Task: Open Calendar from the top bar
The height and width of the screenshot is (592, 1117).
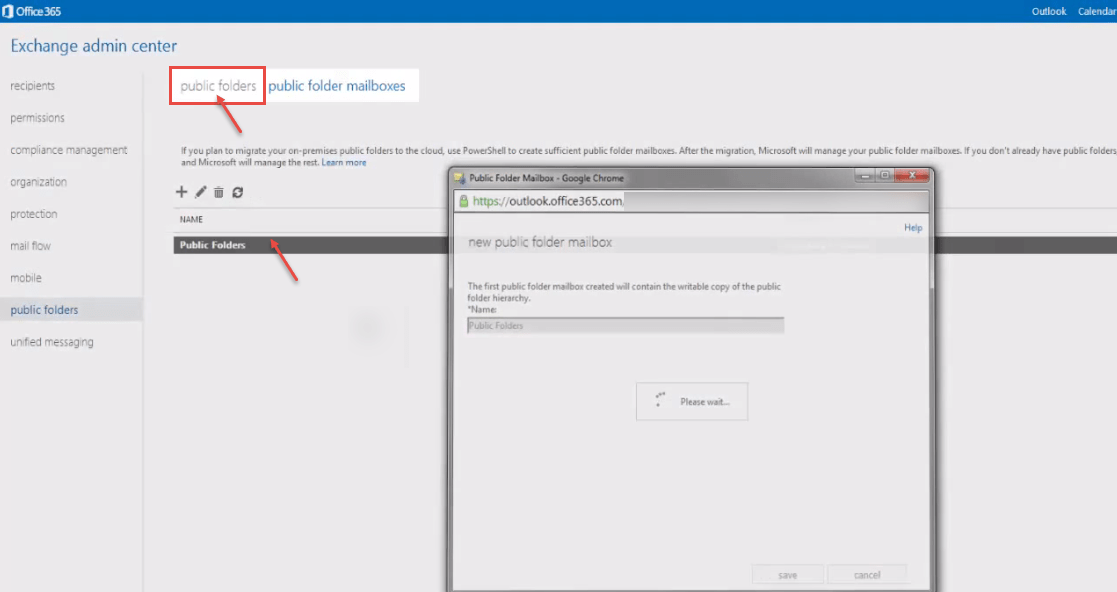Action: tap(1097, 11)
